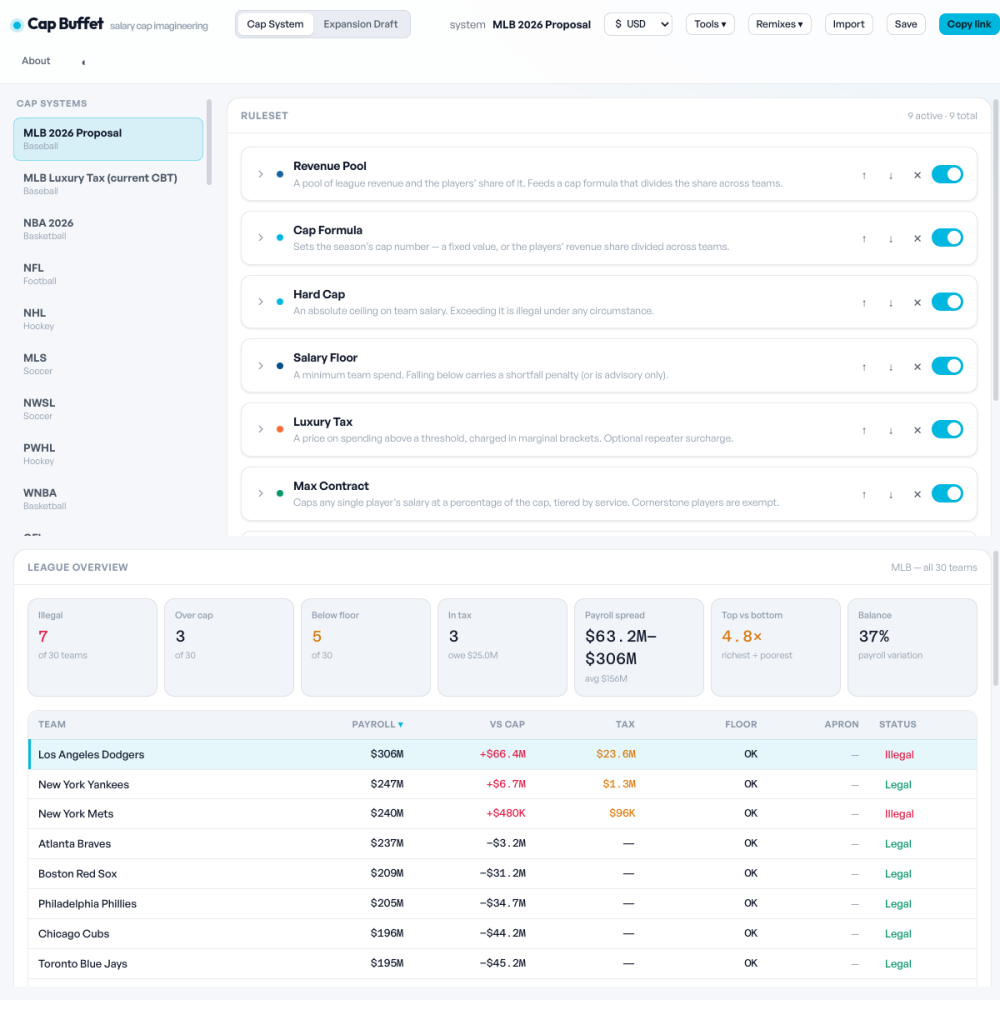The height and width of the screenshot is (1033, 1000).
Task: Click the TEAM column header
Action: 51,725
